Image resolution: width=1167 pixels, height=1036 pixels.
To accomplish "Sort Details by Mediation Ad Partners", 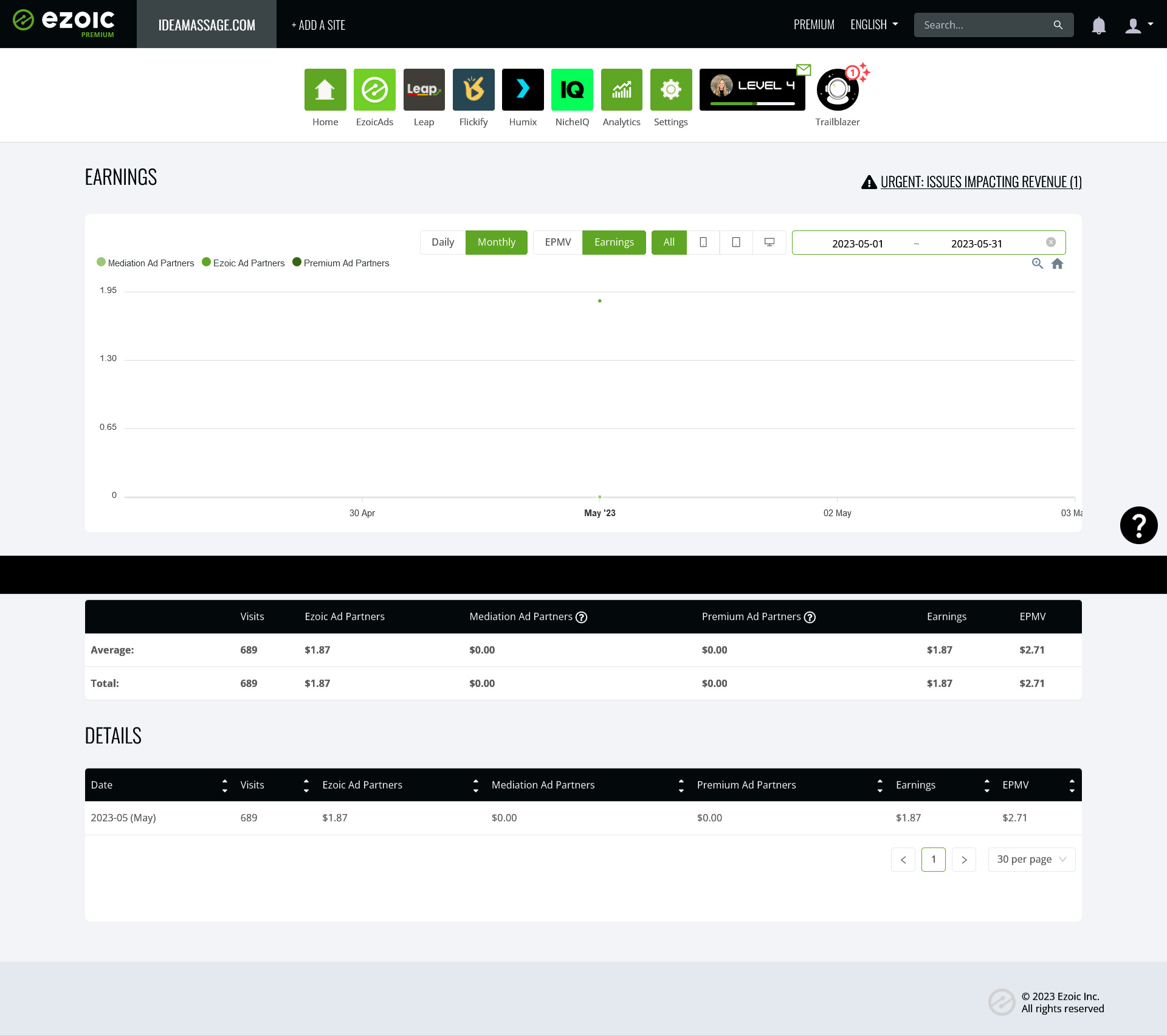I will 681,786.
